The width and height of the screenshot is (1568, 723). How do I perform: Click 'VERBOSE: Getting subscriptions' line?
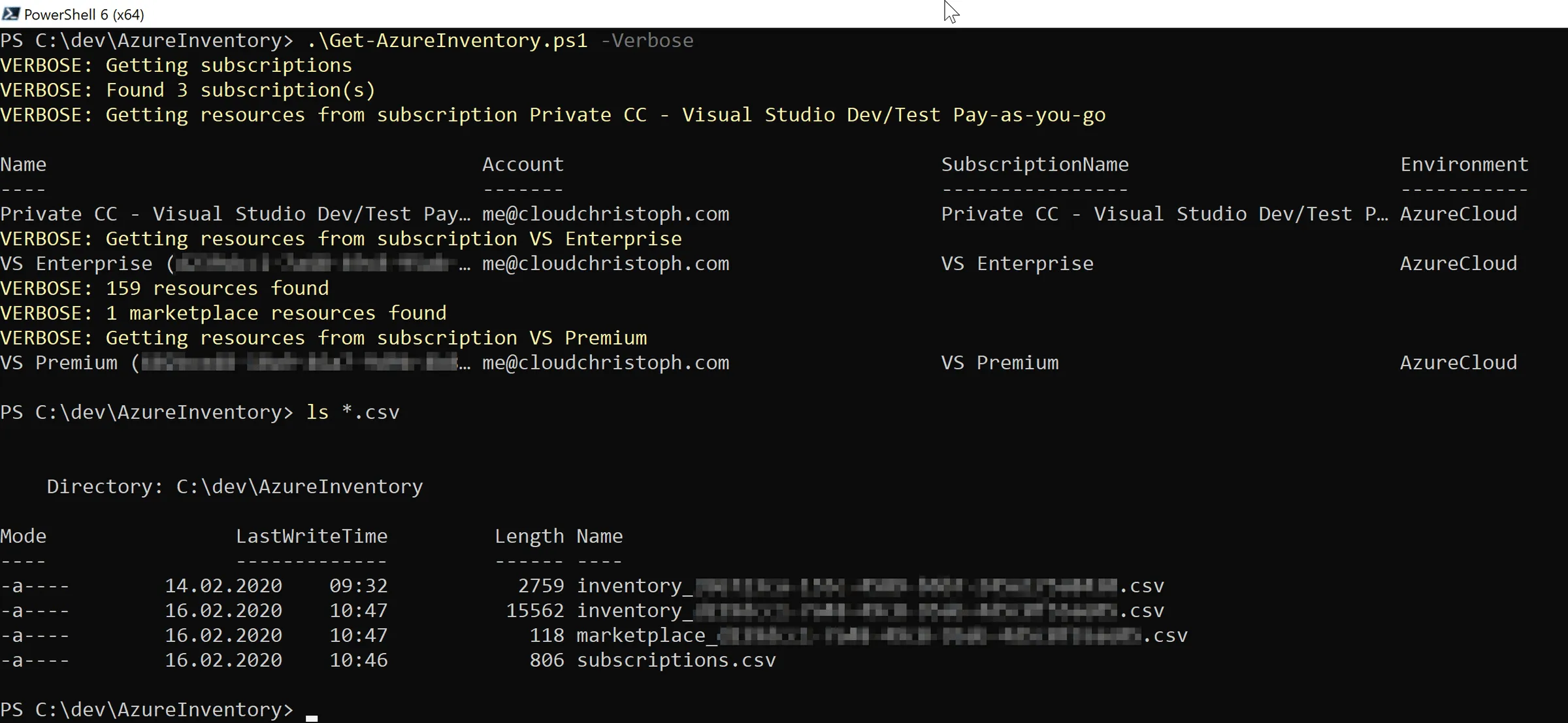pos(176,65)
